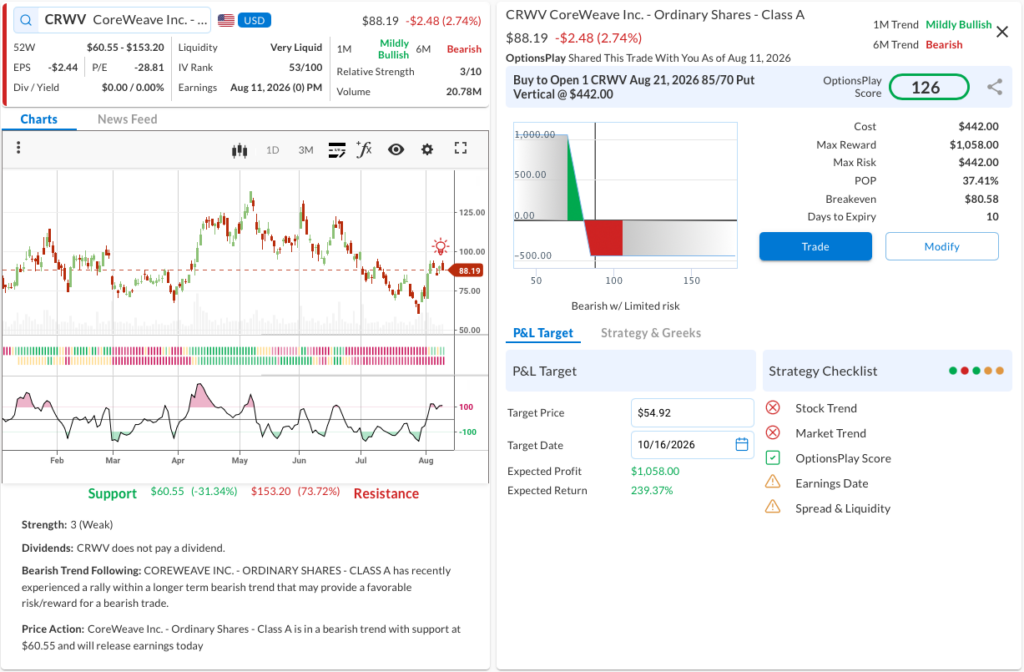The image size is (1024, 672).
Task: Click the drawing tools toolbar icon
Action: click(337, 150)
